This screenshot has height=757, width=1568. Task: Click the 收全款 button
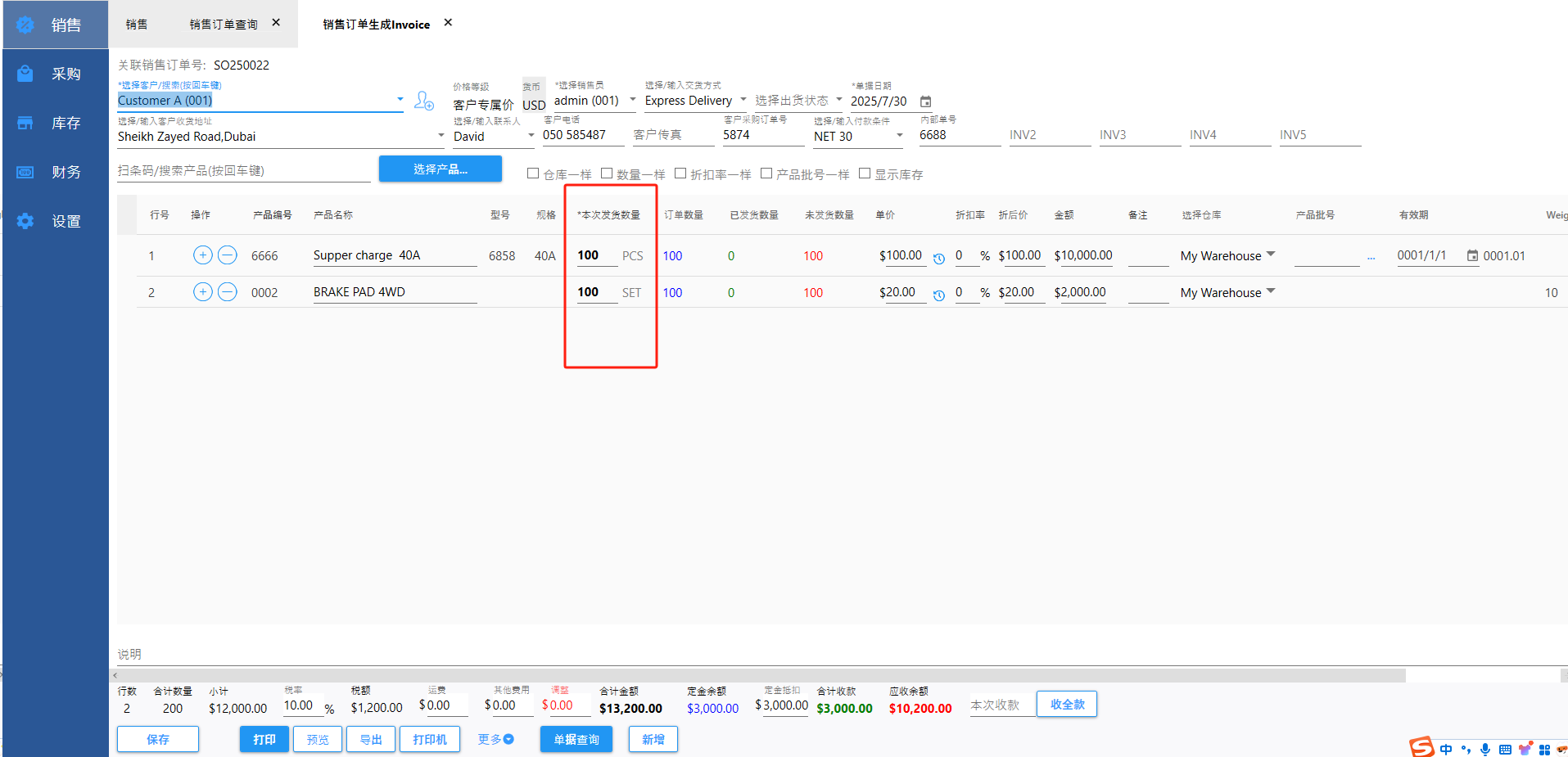click(1066, 705)
